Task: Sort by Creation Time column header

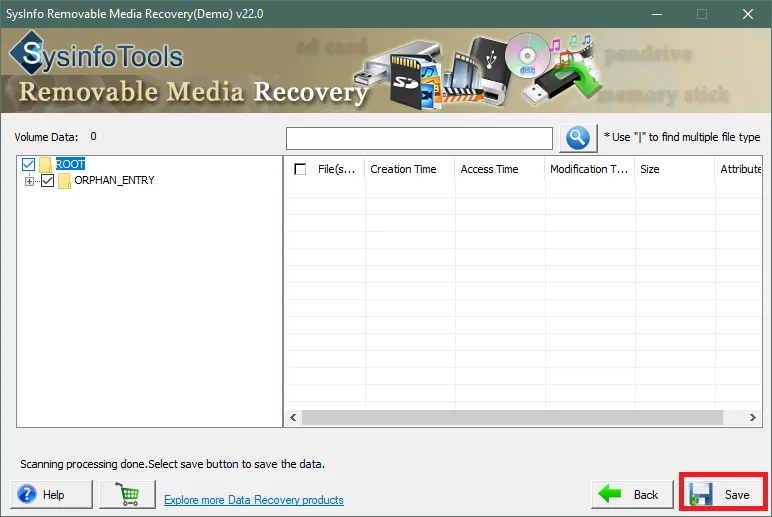Action: pos(410,169)
